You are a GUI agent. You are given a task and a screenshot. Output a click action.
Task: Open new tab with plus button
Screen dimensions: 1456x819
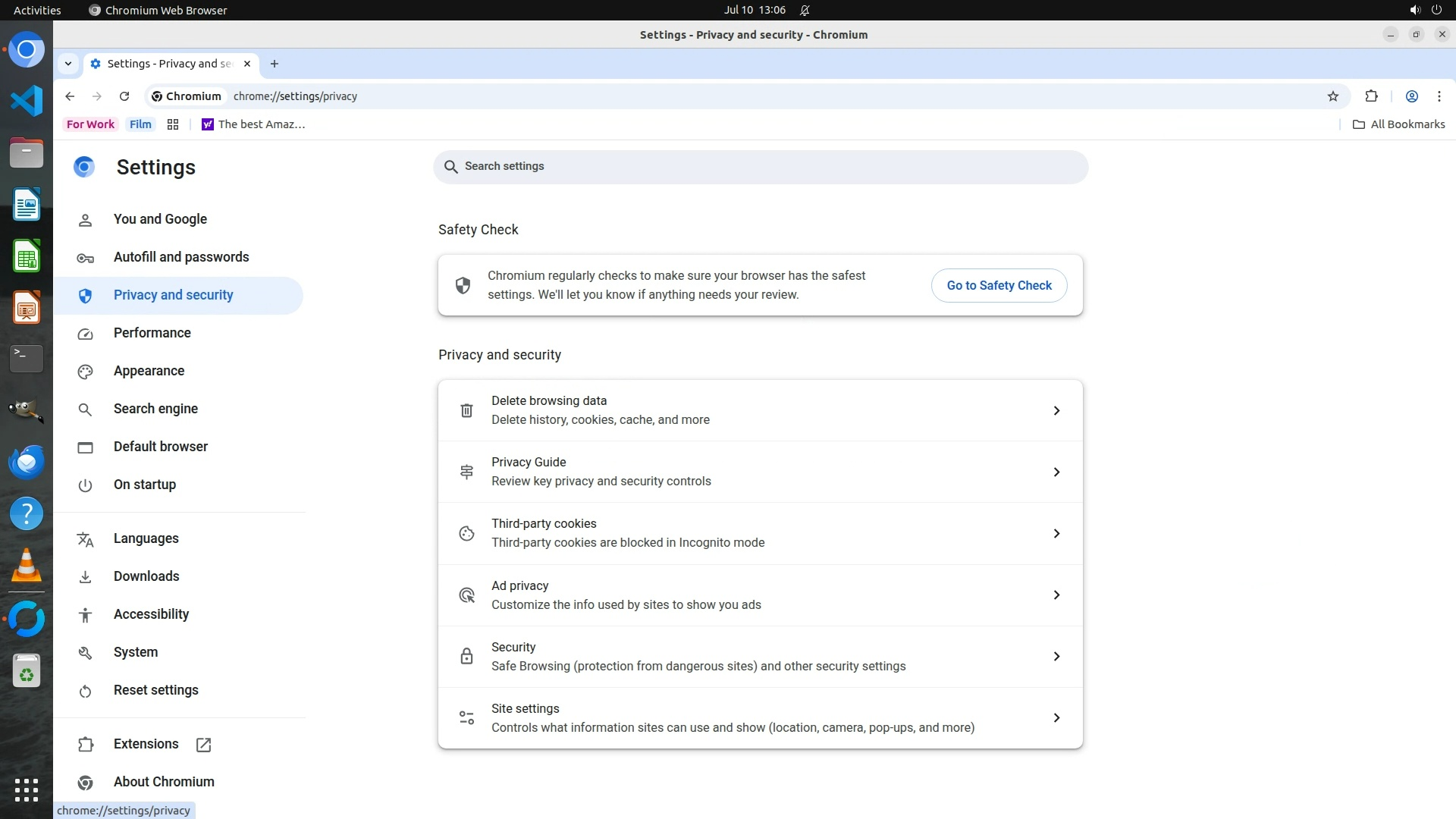click(x=275, y=64)
